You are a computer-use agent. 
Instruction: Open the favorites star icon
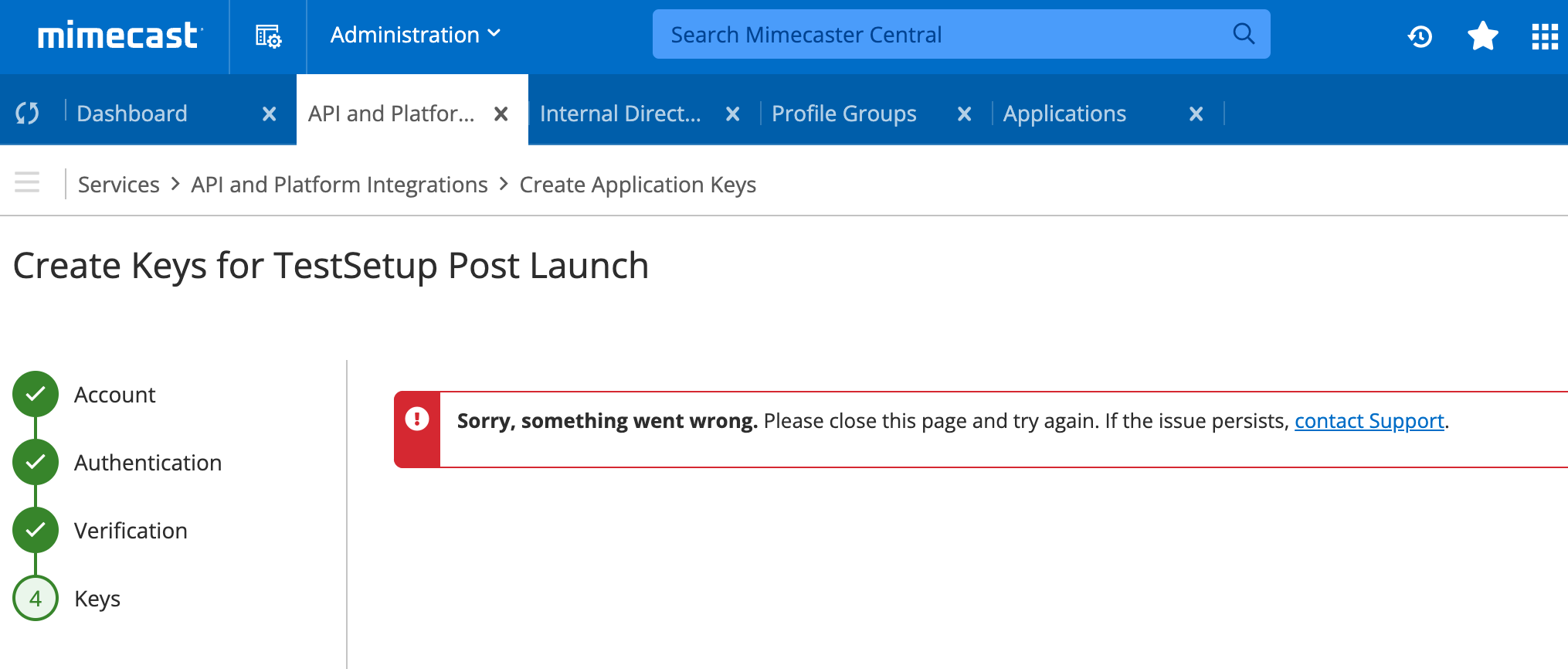click(x=1482, y=36)
